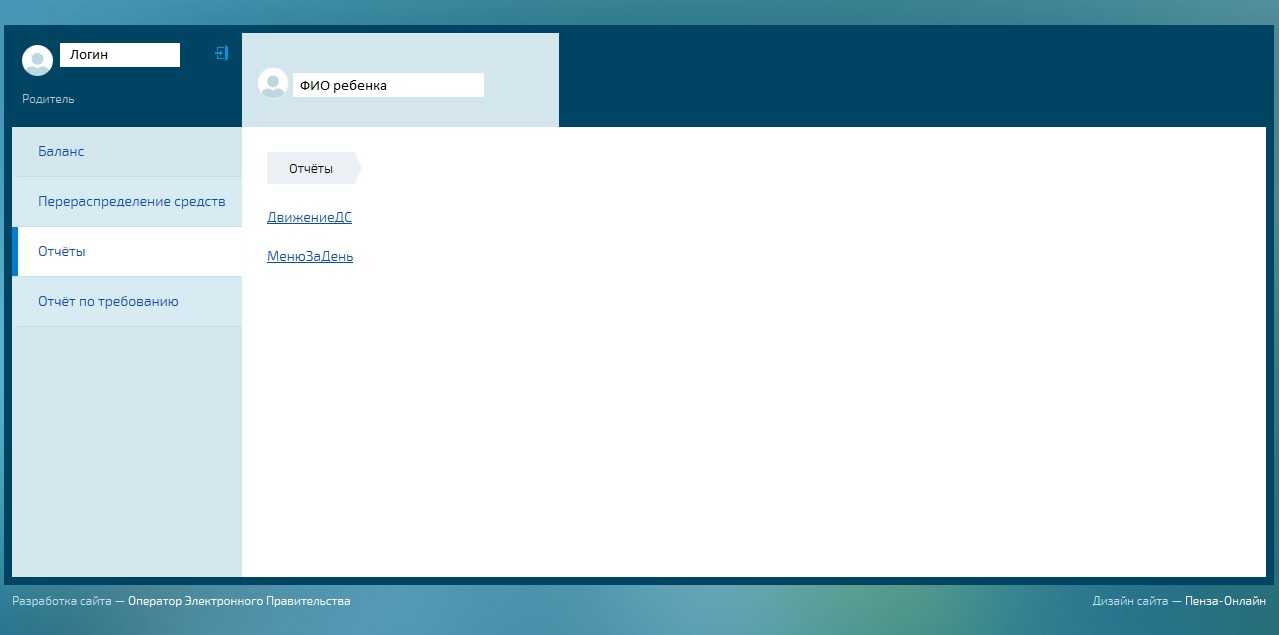The height and width of the screenshot is (635, 1279).
Task: Open the МенюЗаДень report link
Action: [x=310, y=256]
